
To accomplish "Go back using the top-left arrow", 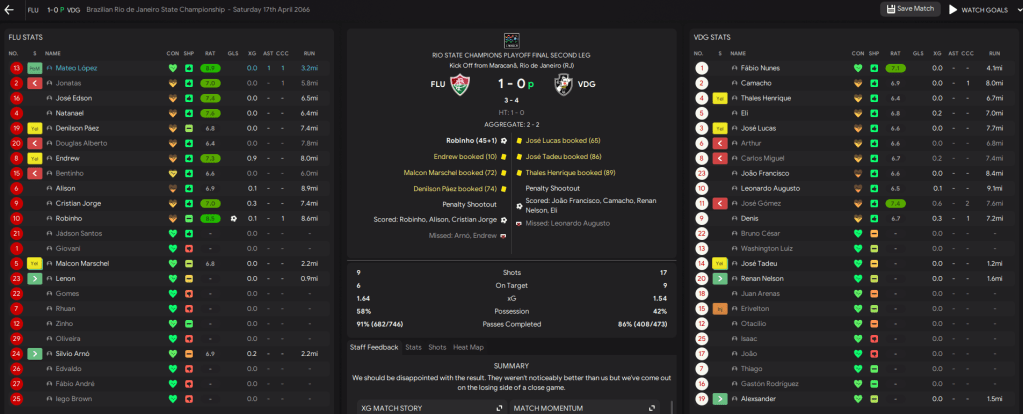I will [x=10, y=9].
